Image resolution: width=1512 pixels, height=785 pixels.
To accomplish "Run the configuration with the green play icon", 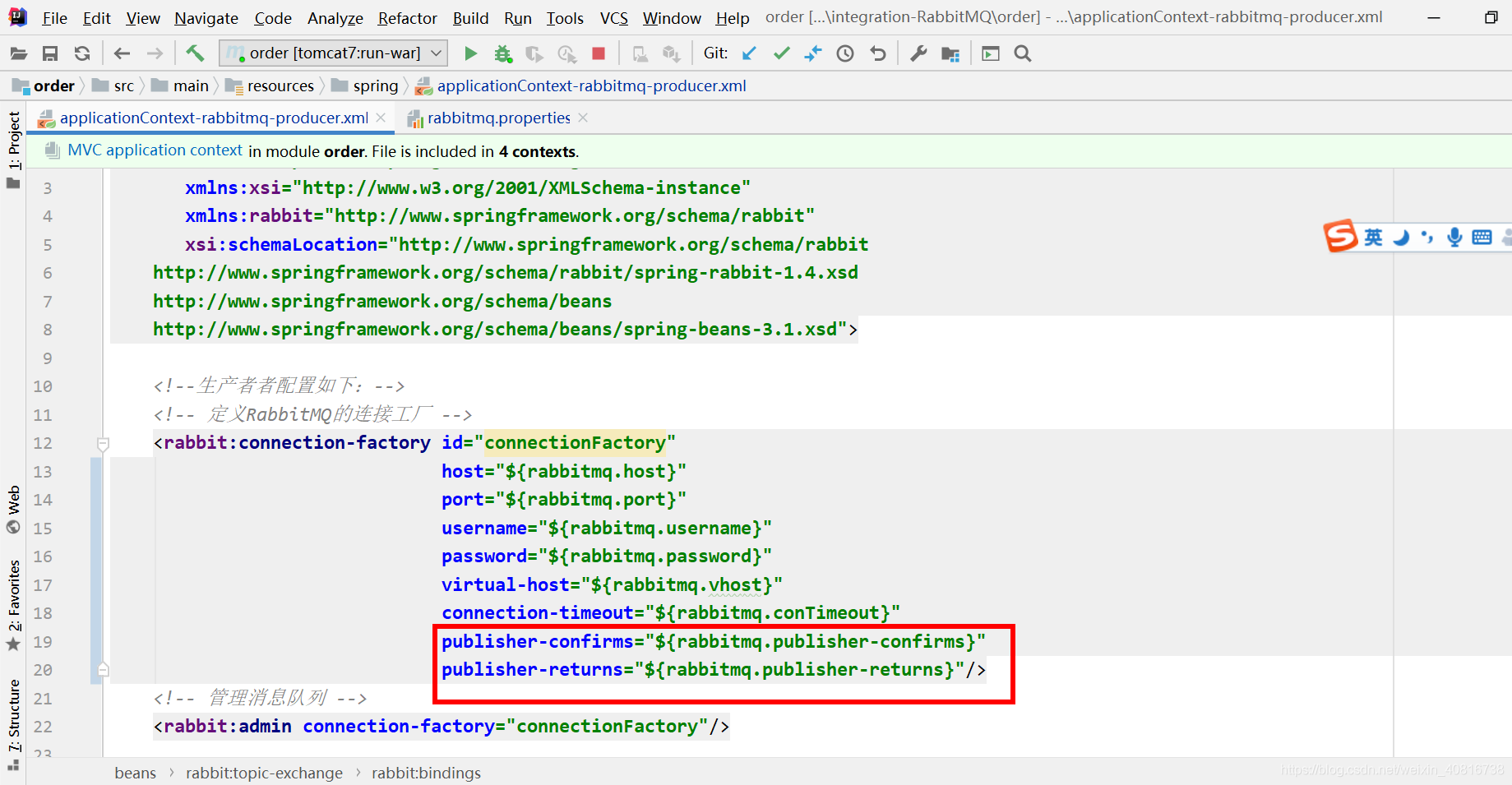I will [470, 53].
